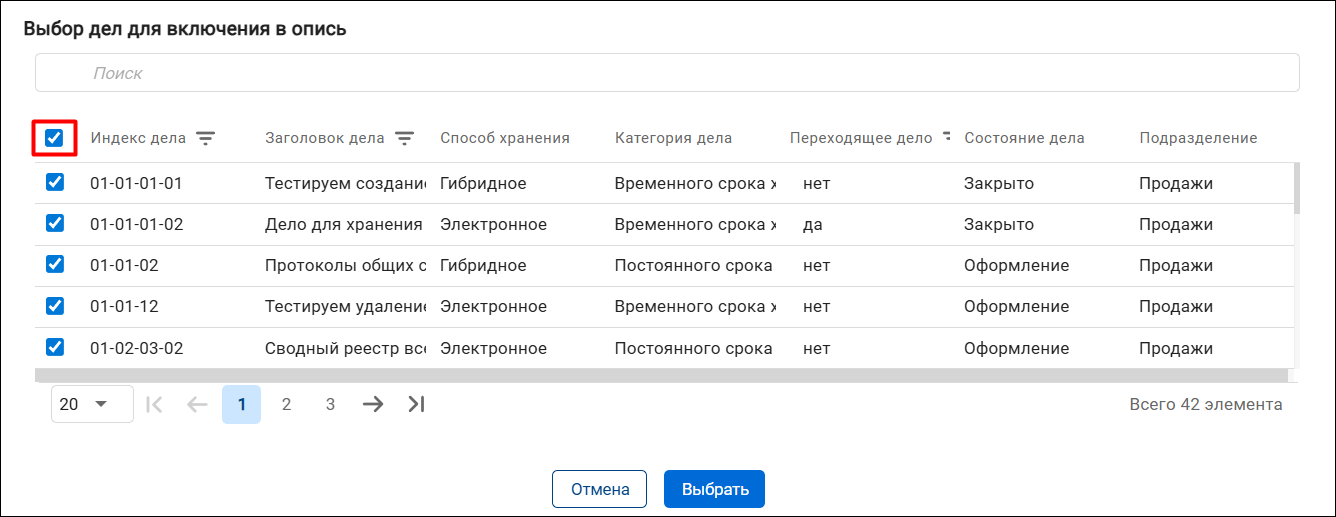Uncheck row 01-02-03-02 checkbox
This screenshot has height=517, width=1336.
coord(55,348)
